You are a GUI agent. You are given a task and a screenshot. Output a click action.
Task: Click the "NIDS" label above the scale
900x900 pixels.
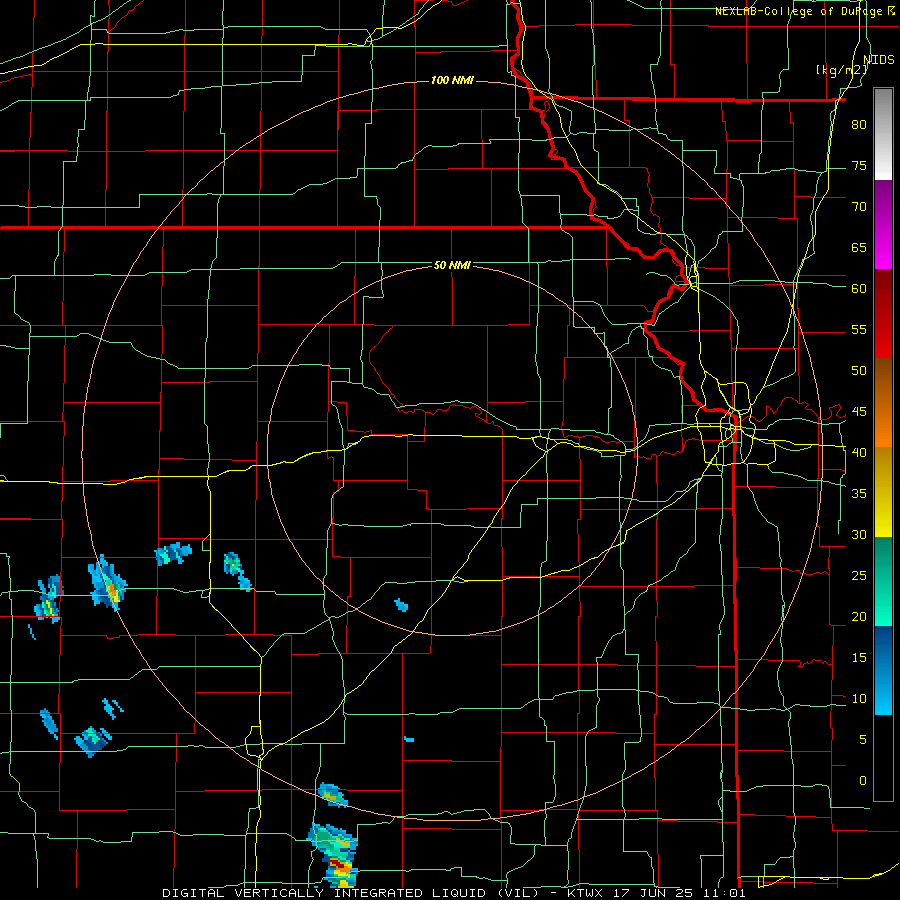pos(879,59)
